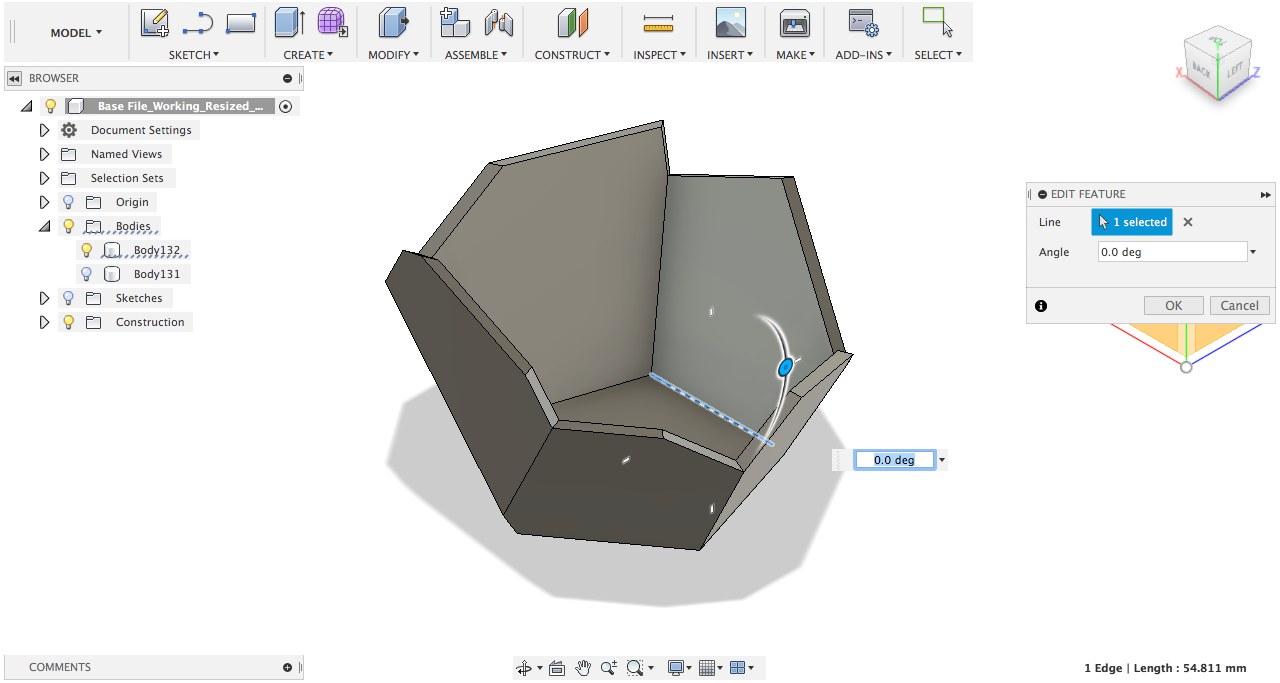The width and height of the screenshot is (1280, 683).
Task: Click the info icon in Edit Feature dialog
Action: (x=1041, y=306)
